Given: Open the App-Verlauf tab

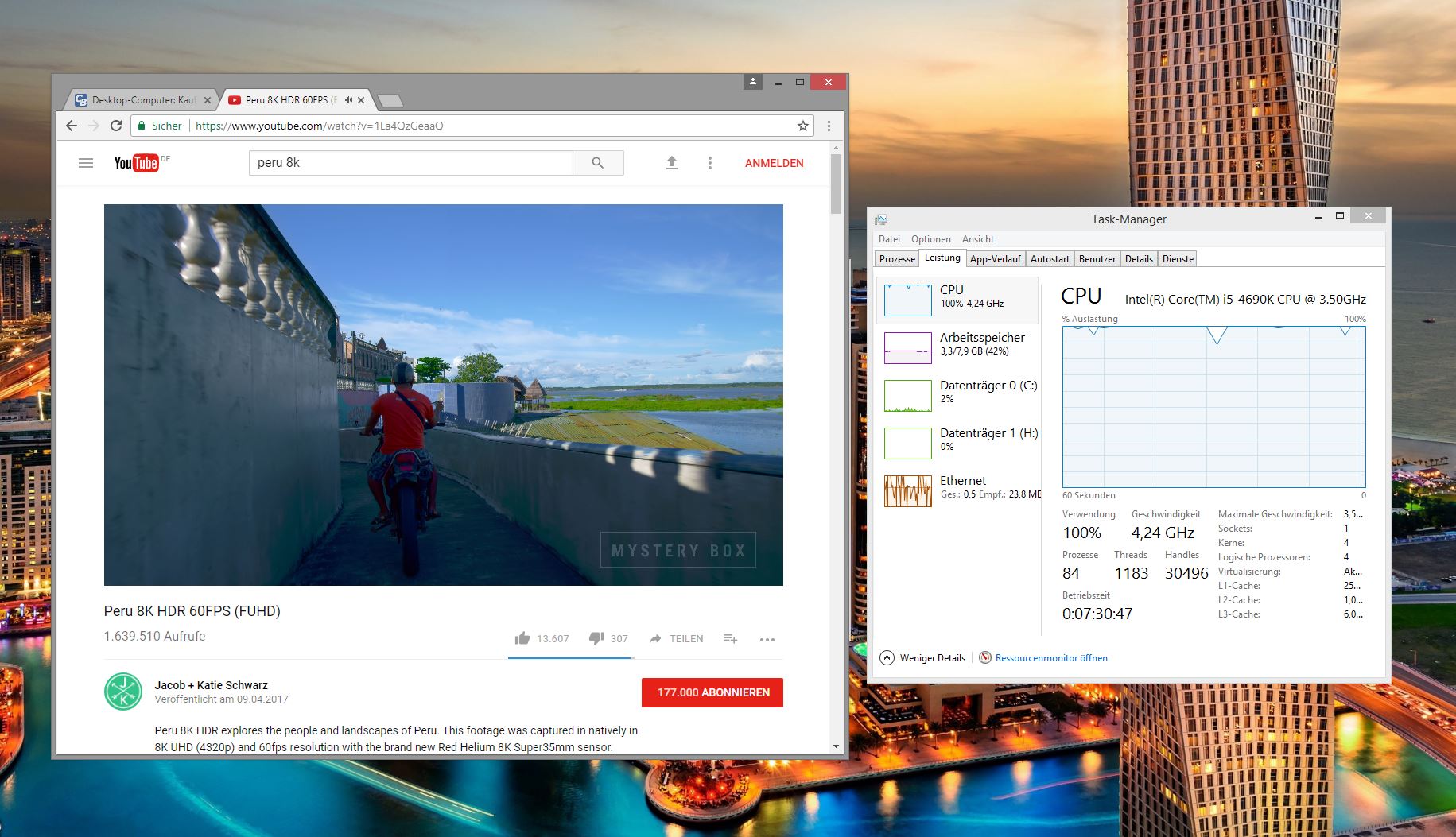Looking at the screenshot, I should point(996,259).
